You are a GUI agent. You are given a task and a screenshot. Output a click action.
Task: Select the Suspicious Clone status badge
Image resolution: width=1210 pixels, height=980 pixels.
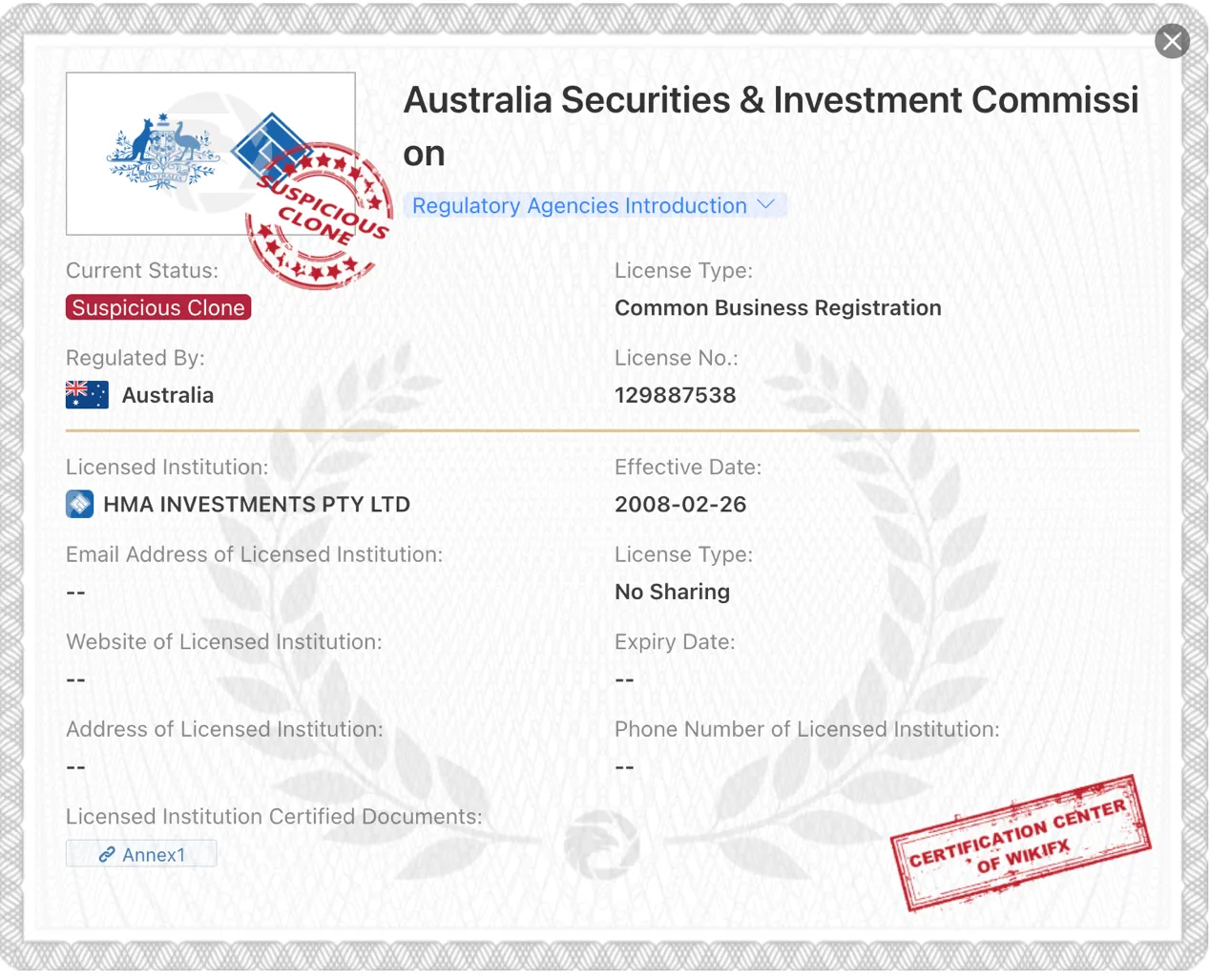158,307
